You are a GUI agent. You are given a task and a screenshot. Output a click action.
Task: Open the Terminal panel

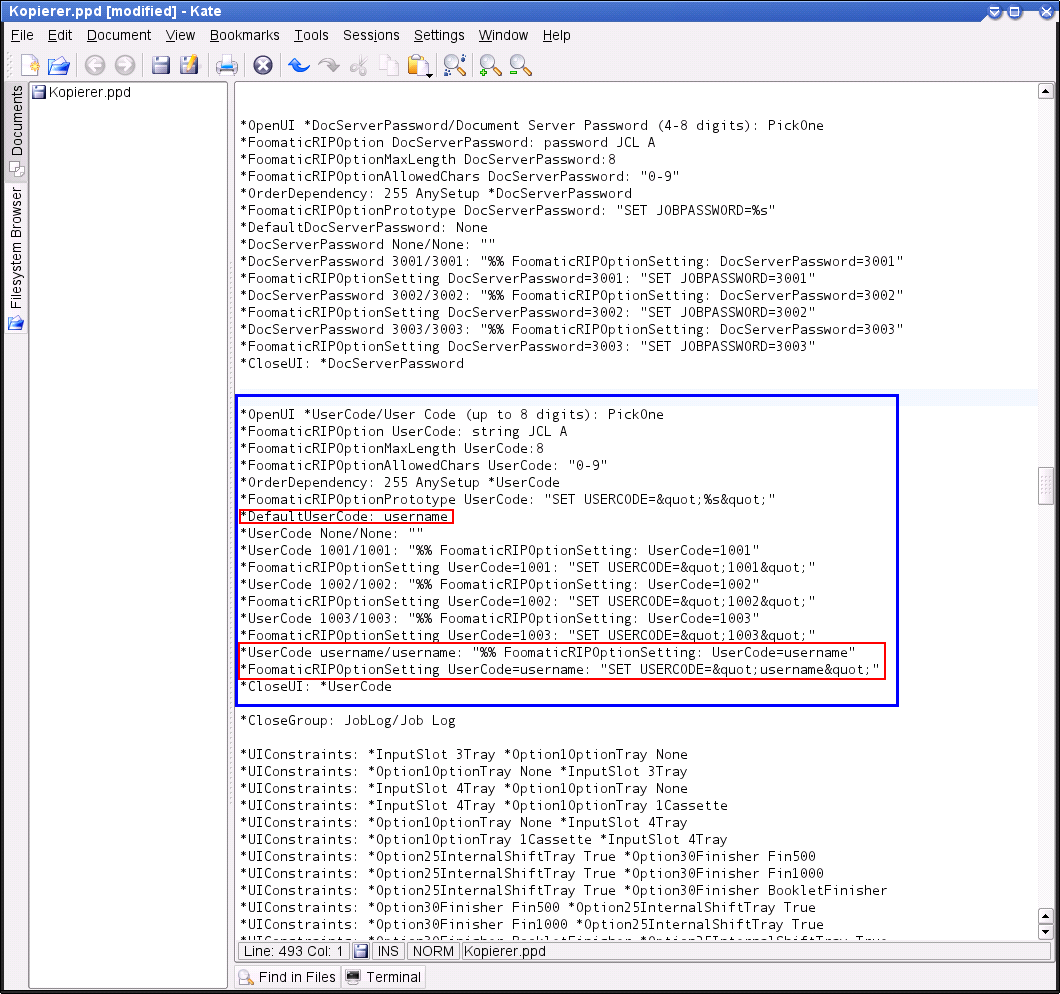pyautogui.click(x=384, y=977)
